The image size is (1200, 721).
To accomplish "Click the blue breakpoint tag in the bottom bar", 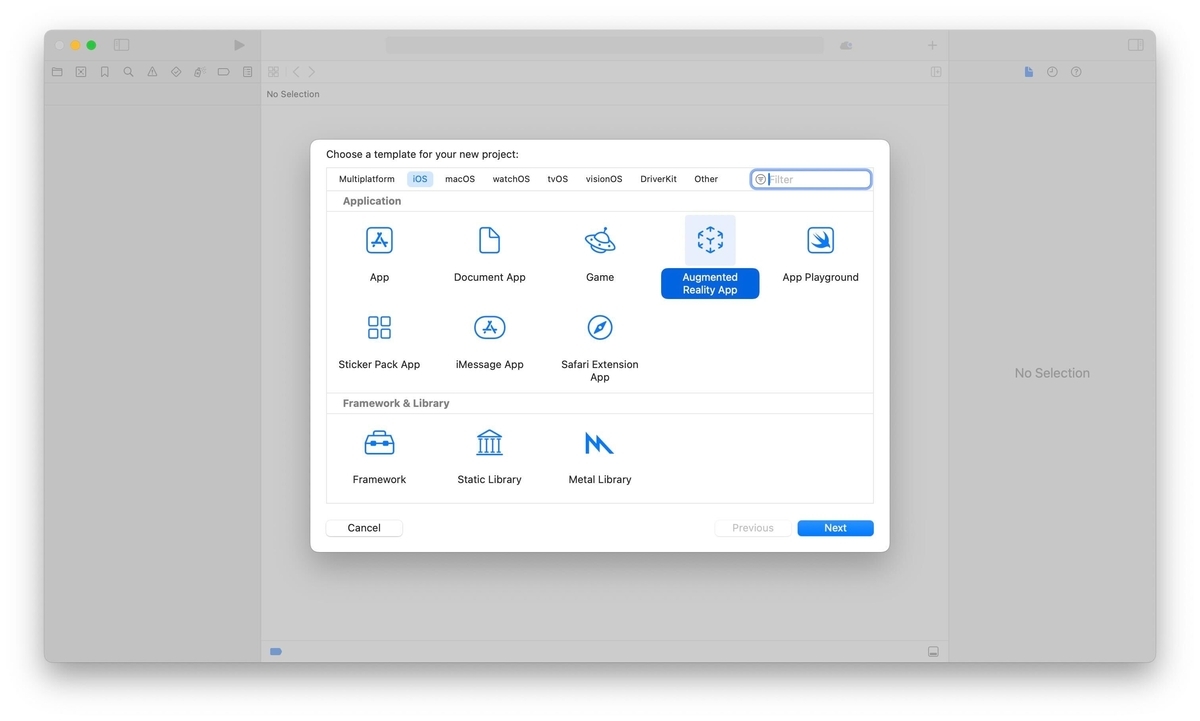I will (276, 652).
